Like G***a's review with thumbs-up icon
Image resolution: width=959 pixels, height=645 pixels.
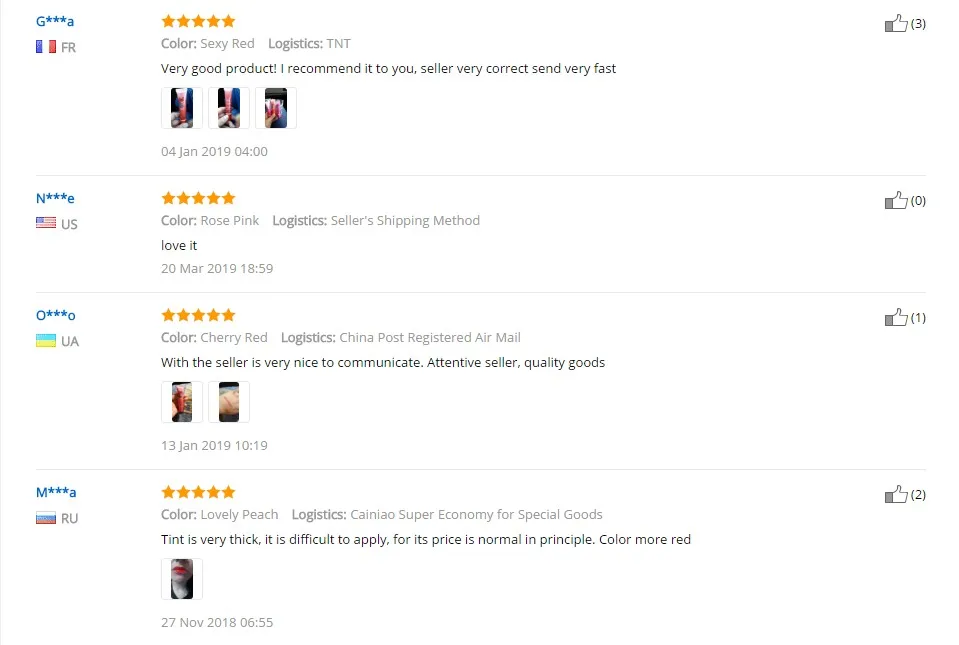tap(896, 24)
